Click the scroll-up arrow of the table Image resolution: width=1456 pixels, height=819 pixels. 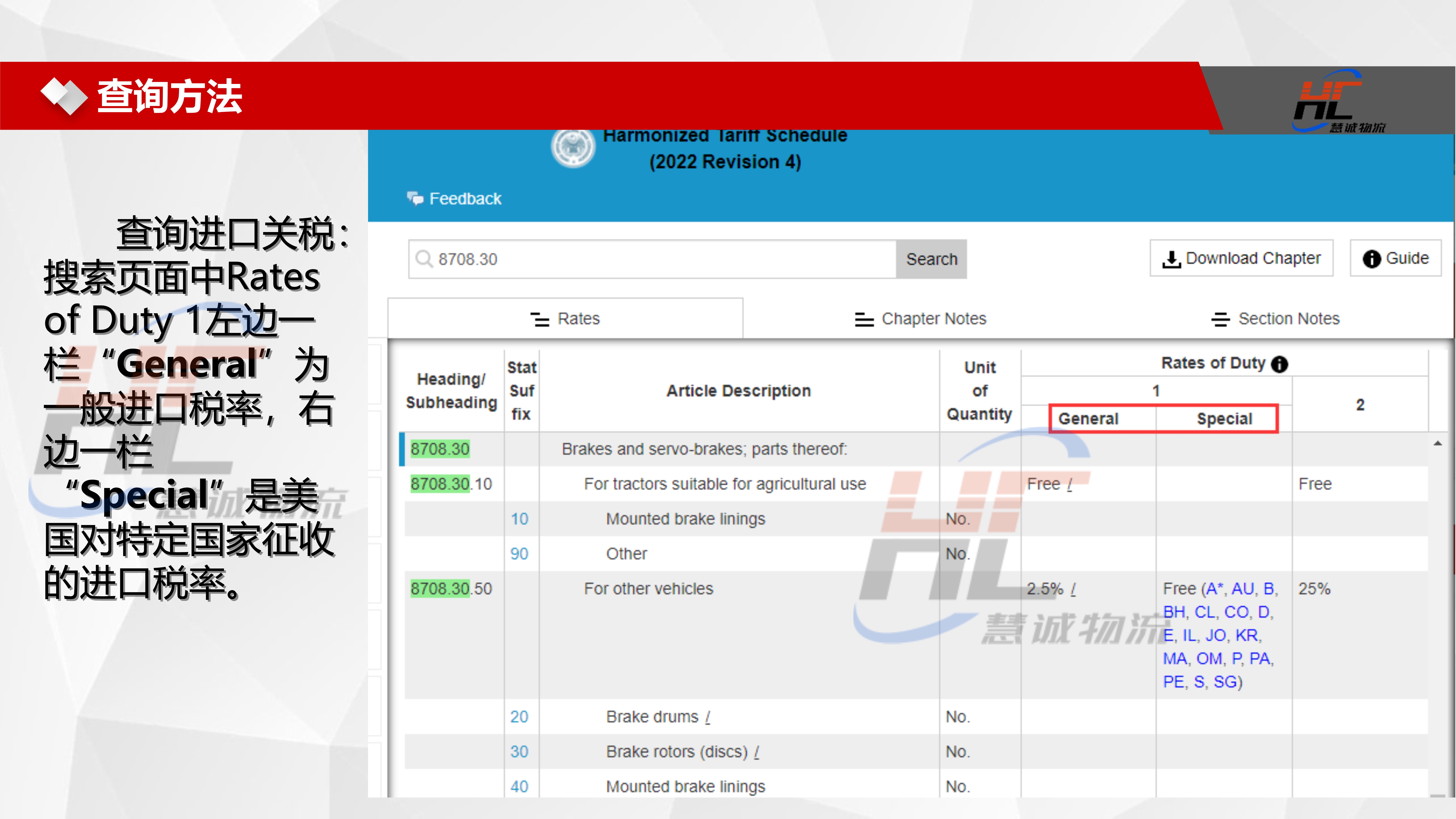tap(1437, 444)
